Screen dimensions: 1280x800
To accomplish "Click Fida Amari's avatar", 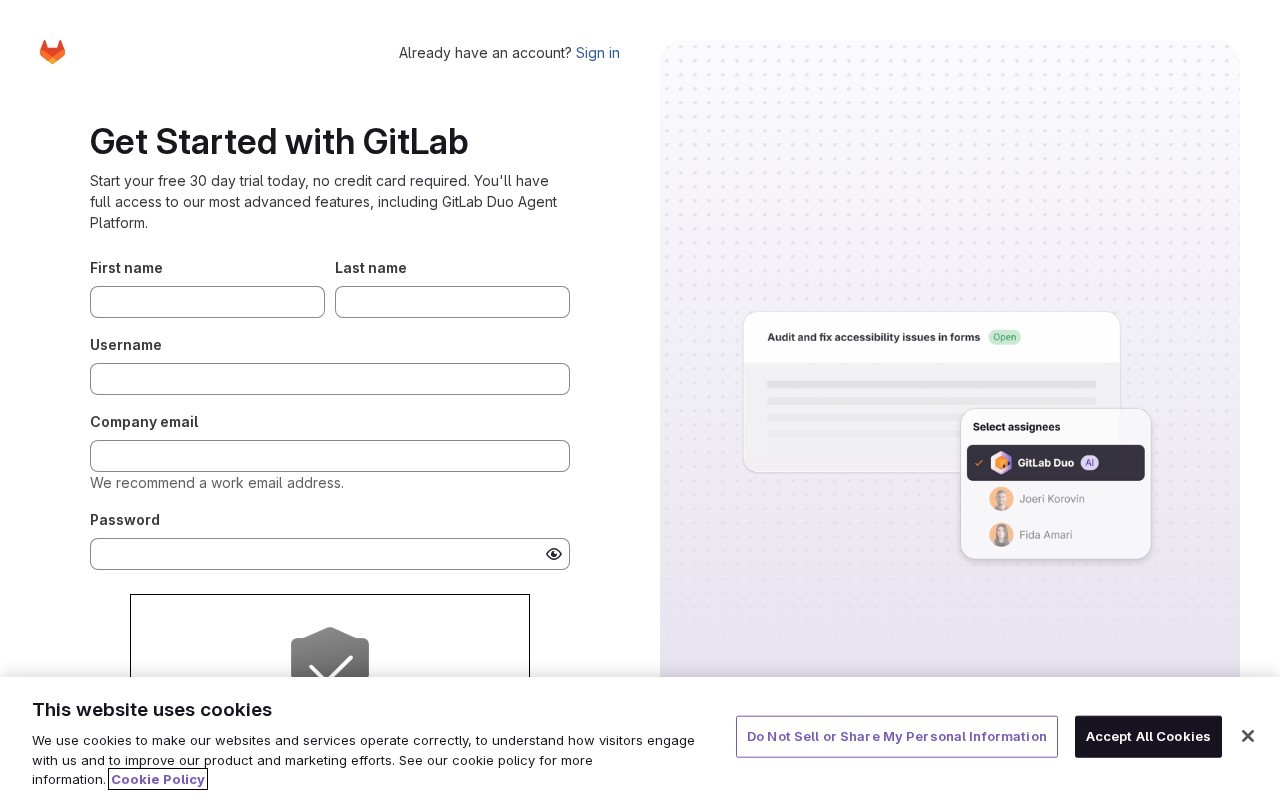I will click(1001, 535).
